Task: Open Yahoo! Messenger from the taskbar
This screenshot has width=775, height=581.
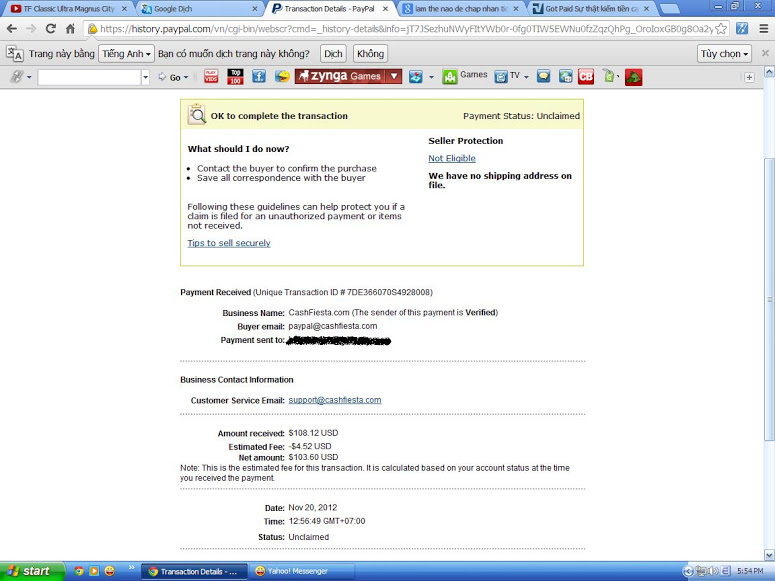Action: [301, 571]
